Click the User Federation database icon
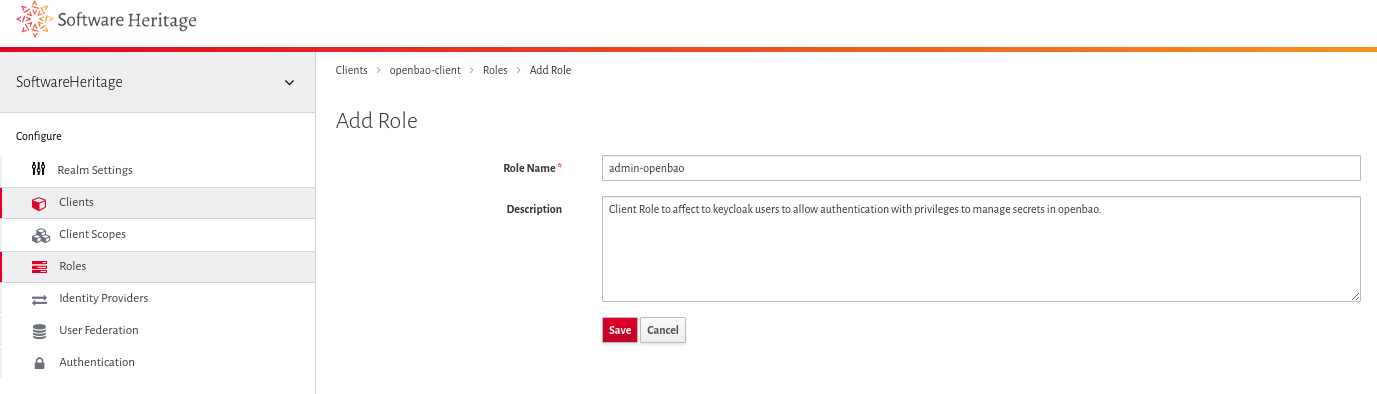Image resolution: width=1377 pixels, height=394 pixels. [x=40, y=331]
